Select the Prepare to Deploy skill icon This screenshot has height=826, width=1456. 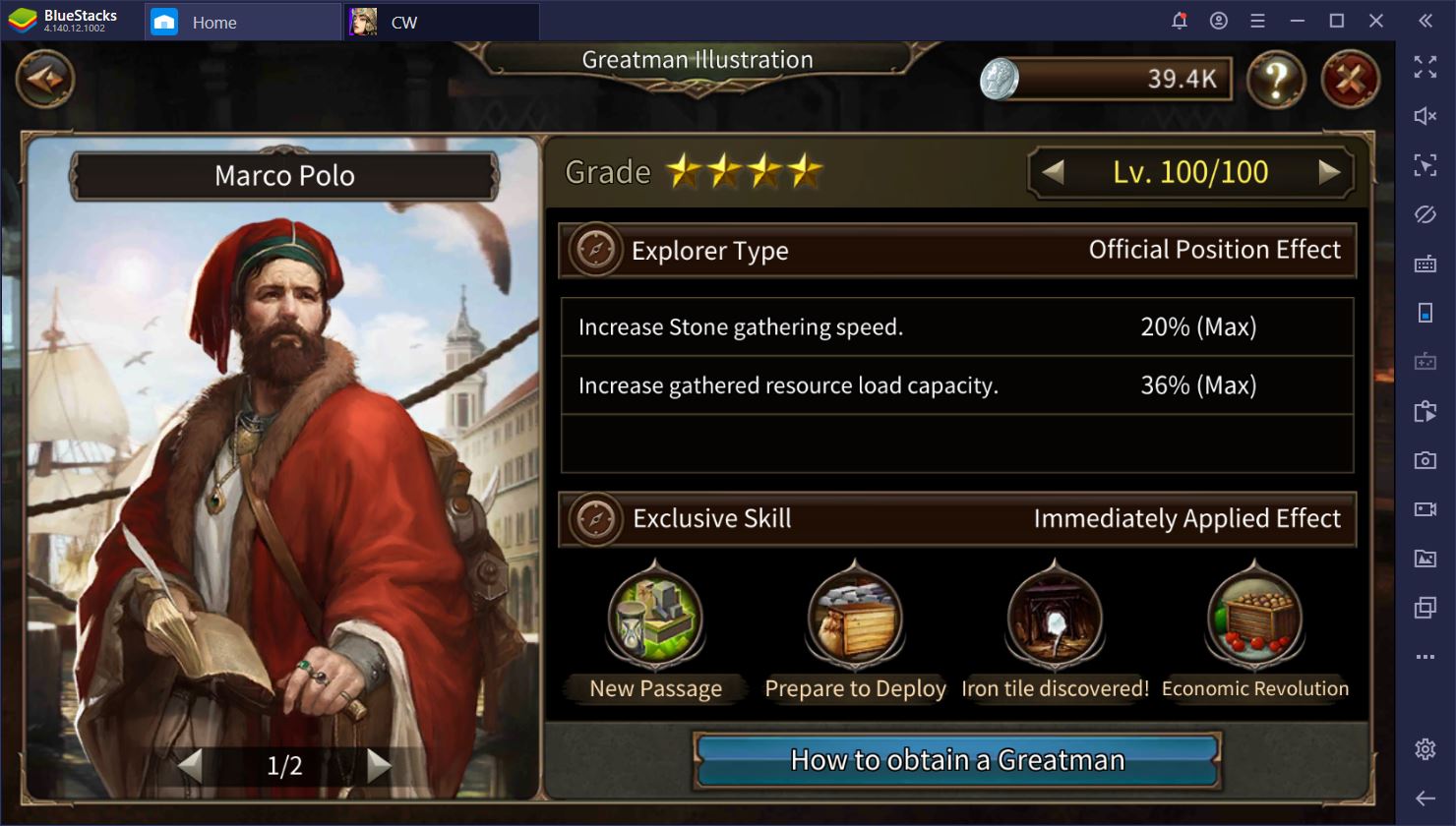point(855,618)
